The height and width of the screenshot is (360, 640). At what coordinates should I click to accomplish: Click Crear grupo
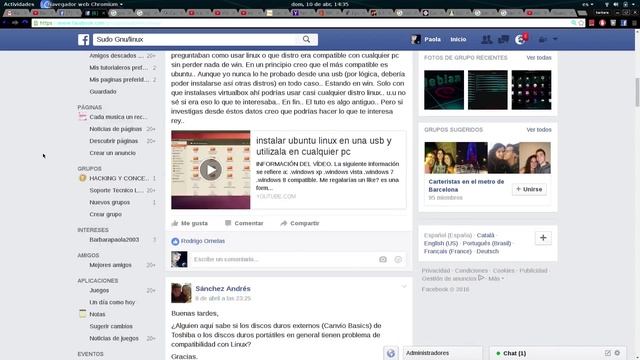(105, 214)
